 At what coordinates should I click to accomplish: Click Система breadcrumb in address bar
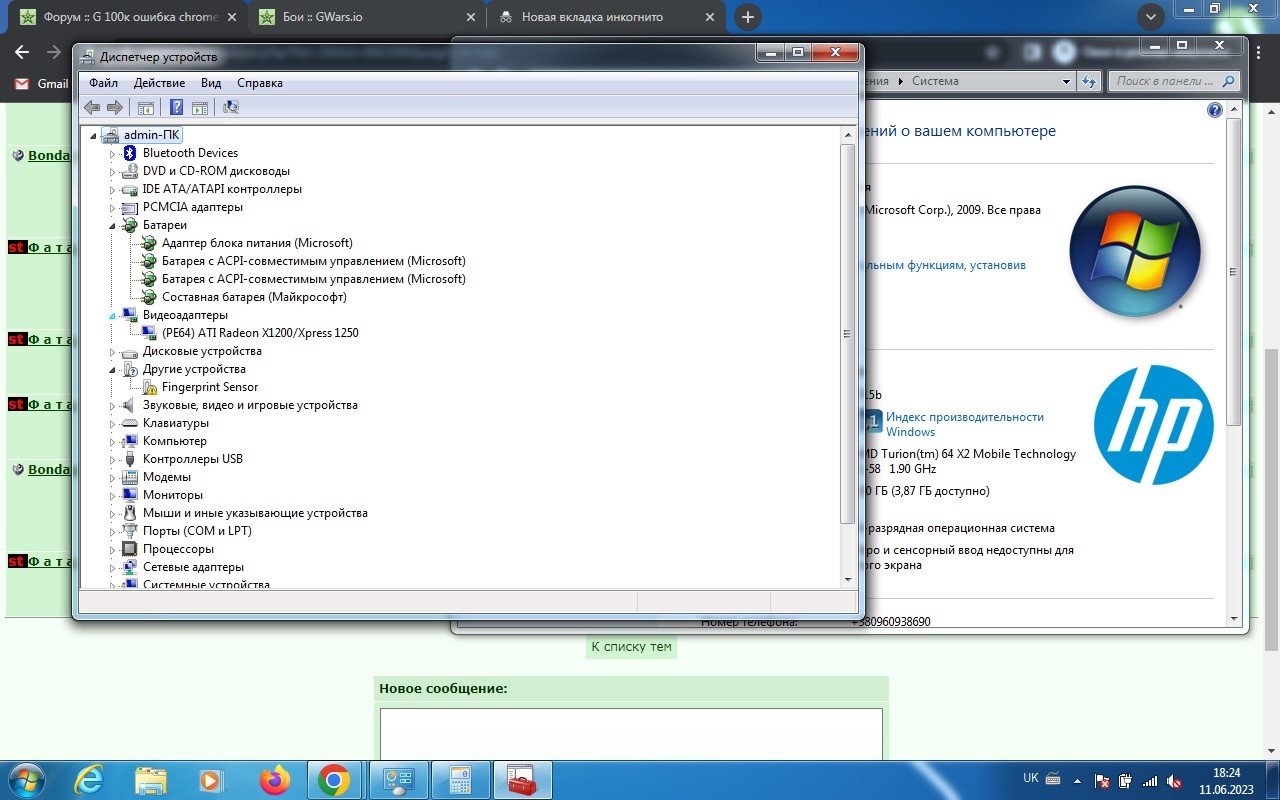pyautogui.click(x=935, y=81)
